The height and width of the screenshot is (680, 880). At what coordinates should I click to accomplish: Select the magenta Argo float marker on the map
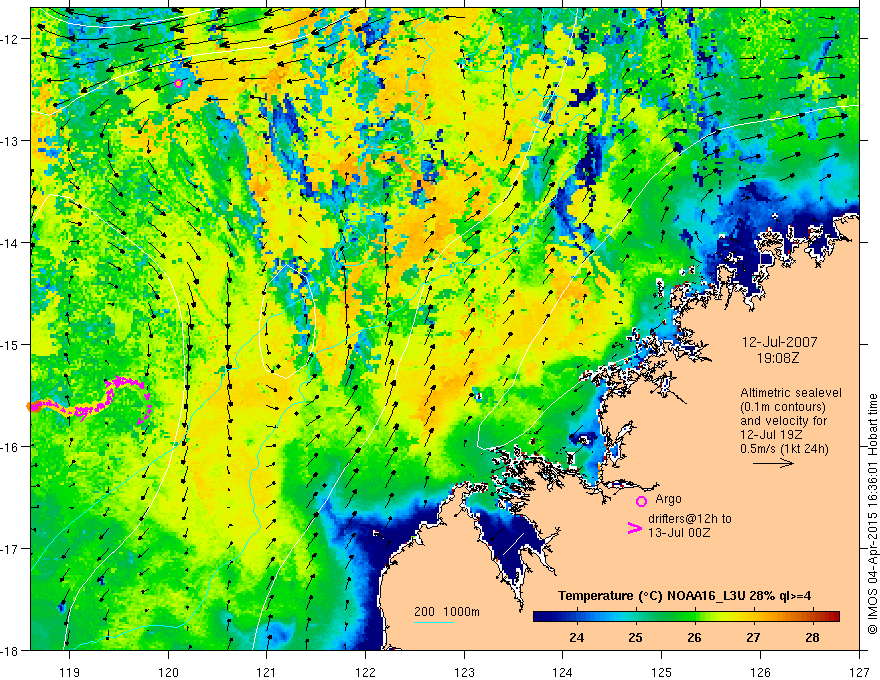point(178,83)
